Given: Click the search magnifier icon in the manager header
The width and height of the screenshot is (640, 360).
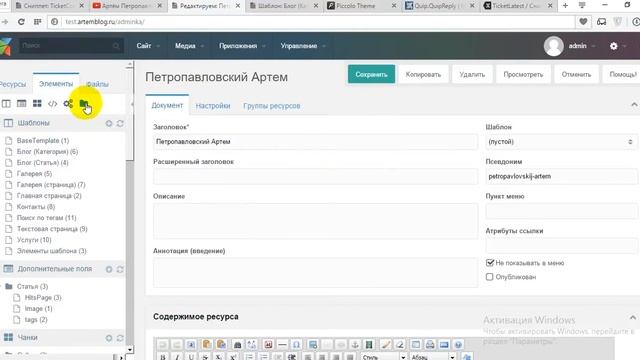Looking at the screenshot, I should coord(116,46).
